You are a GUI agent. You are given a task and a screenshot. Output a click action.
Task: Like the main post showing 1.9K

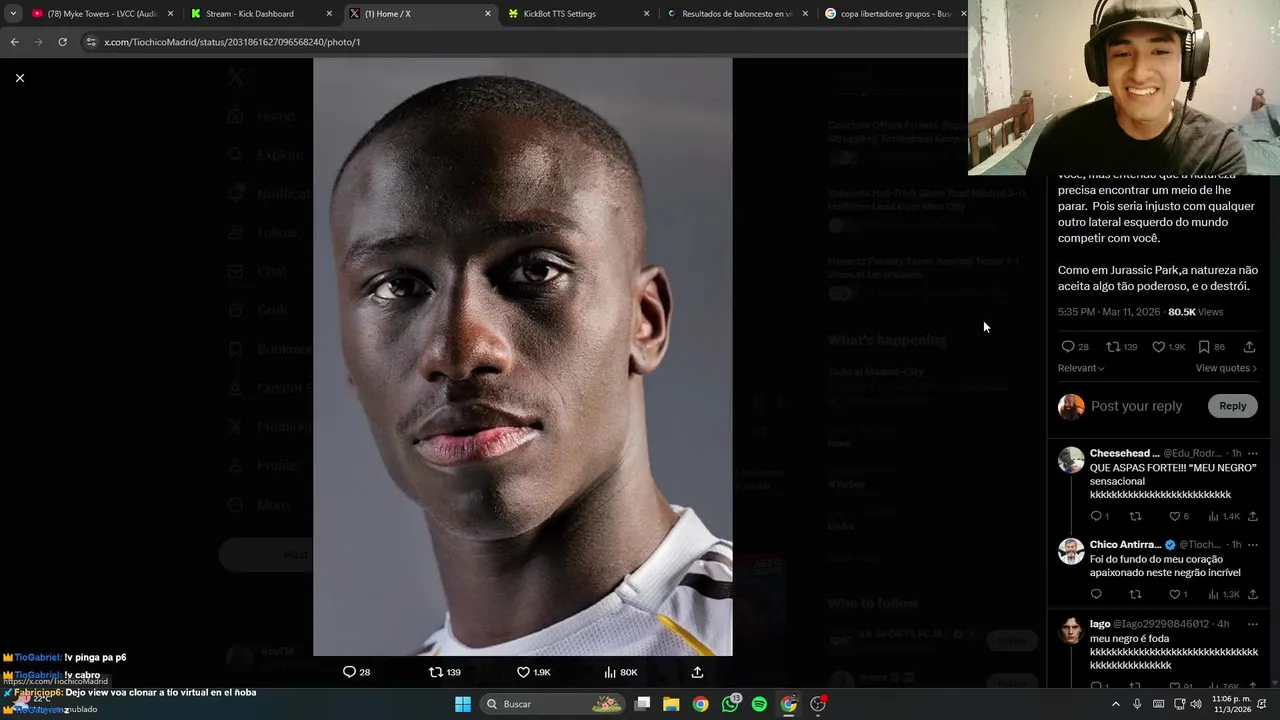1168,347
